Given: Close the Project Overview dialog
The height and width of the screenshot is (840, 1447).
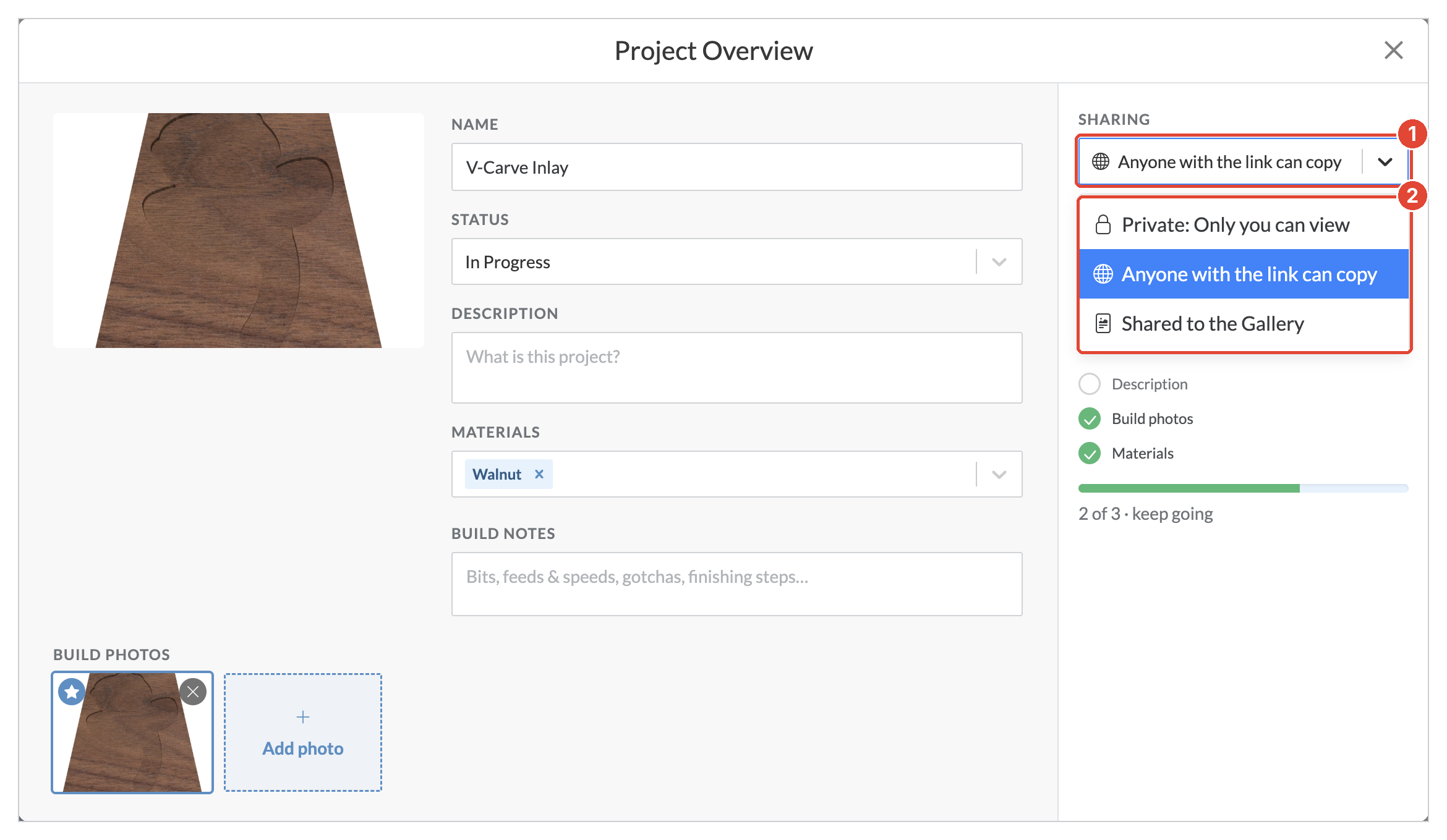Looking at the screenshot, I should tap(1393, 50).
